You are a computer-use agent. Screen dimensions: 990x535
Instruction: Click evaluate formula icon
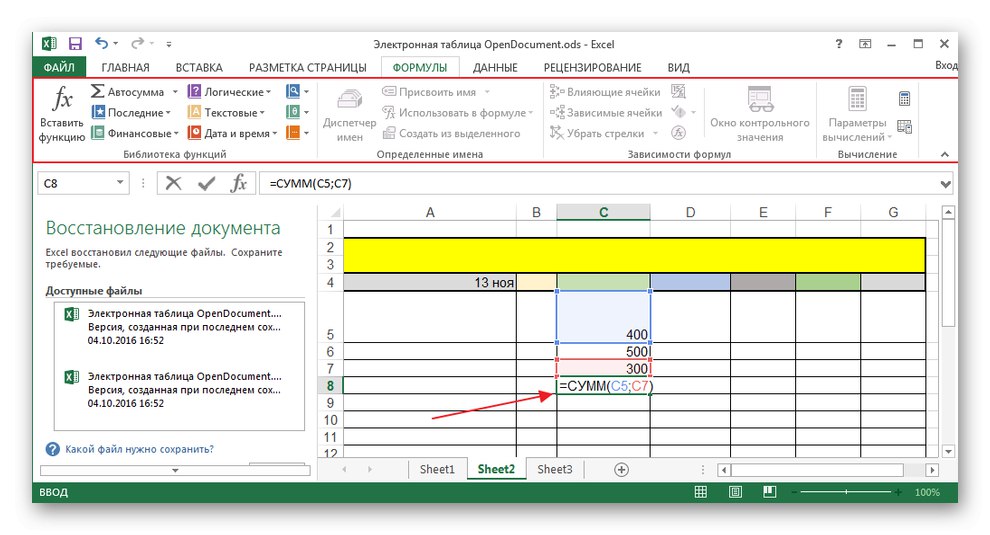pyautogui.click(x=679, y=133)
